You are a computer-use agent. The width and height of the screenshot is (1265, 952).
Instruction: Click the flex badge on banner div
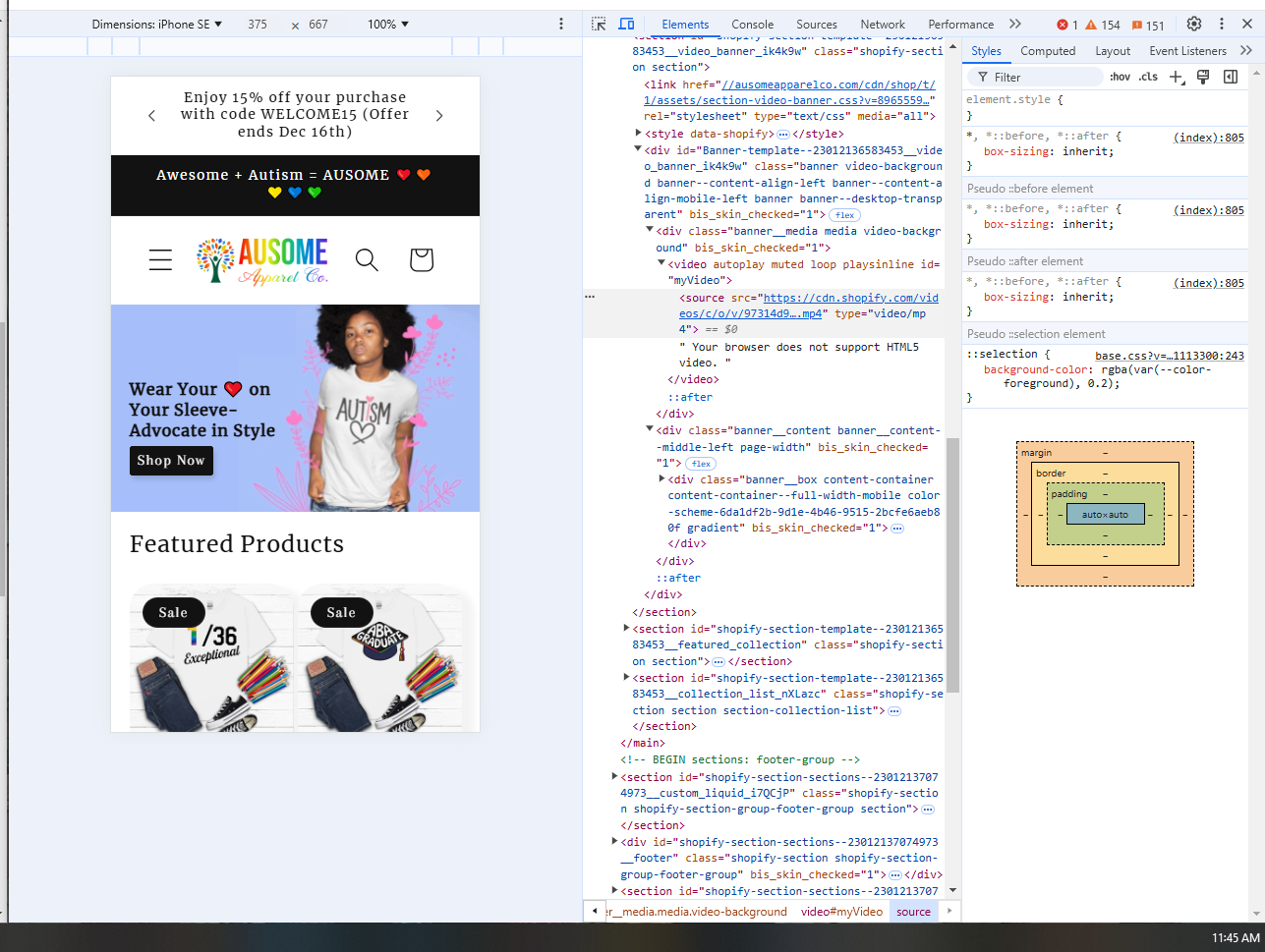pyautogui.click(x=844, y=215)
